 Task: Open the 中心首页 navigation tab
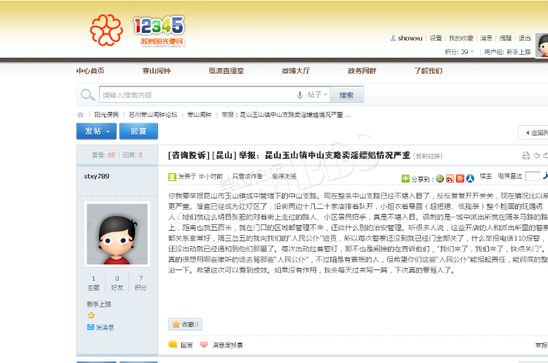pos(90,71)
